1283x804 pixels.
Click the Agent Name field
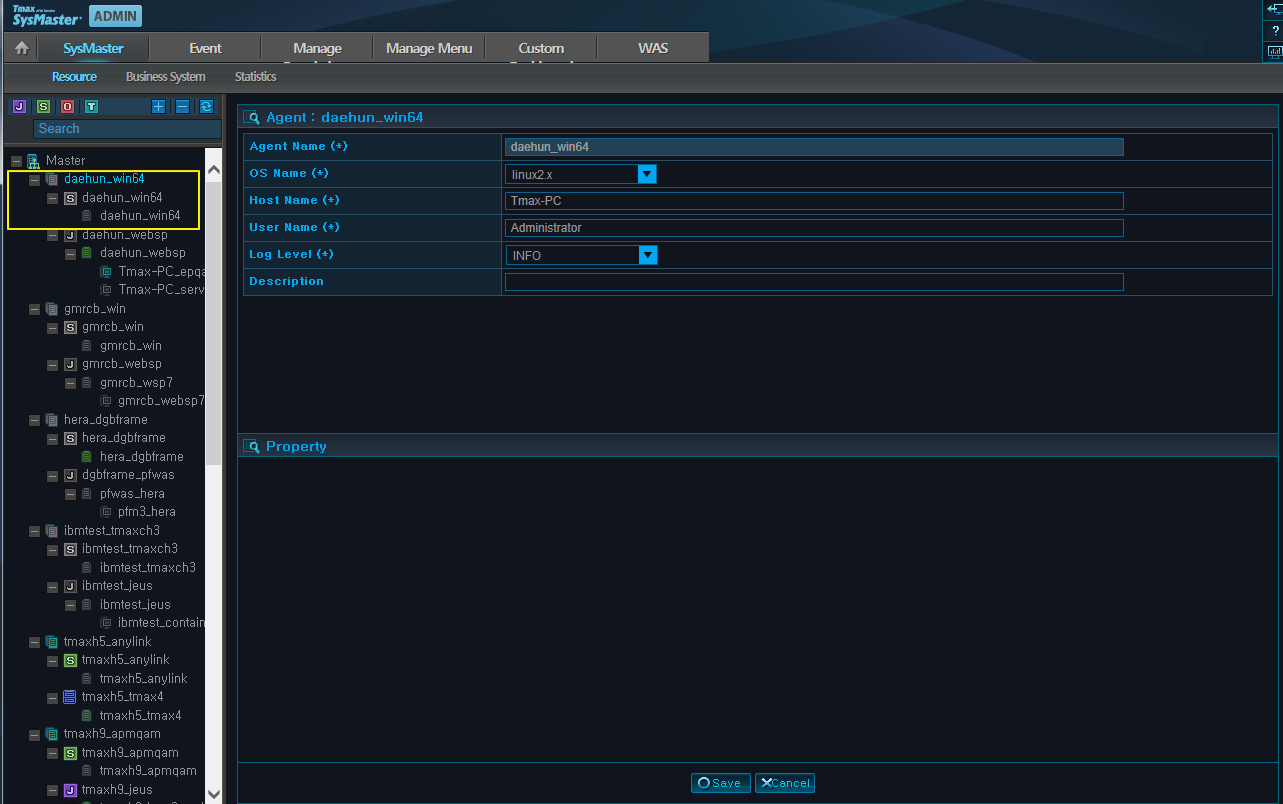pos(814,147)
